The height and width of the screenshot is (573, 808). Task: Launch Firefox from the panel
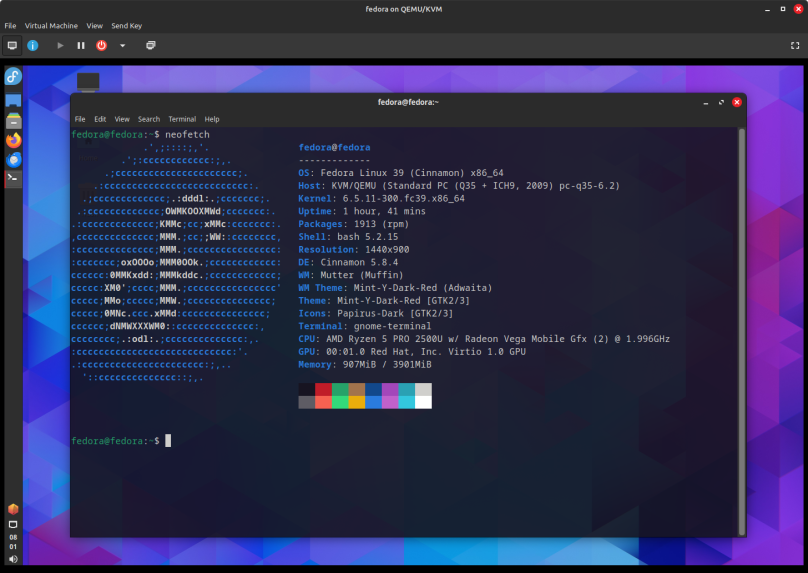(x=13, y=140)
